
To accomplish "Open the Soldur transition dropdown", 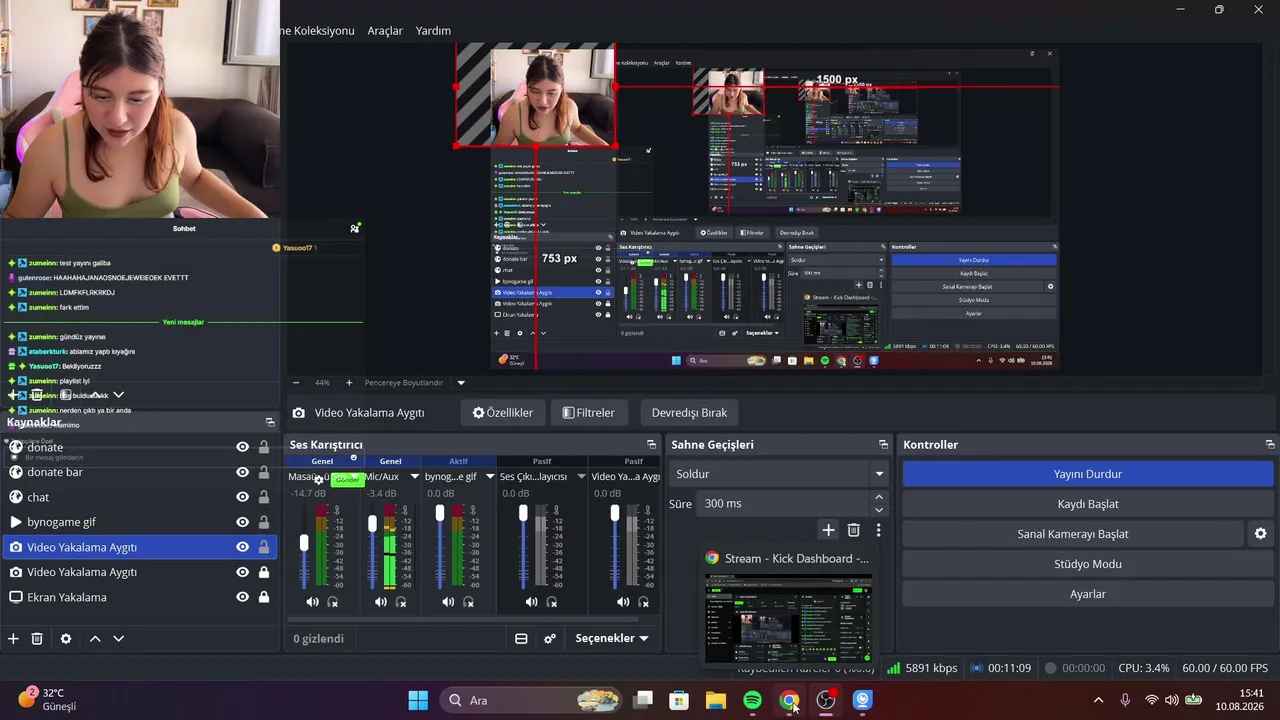I will 778,474.
